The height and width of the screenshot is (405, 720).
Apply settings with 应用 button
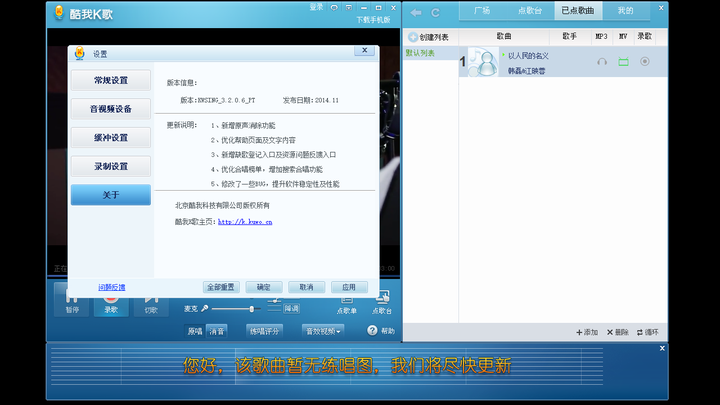click(349, 287)
